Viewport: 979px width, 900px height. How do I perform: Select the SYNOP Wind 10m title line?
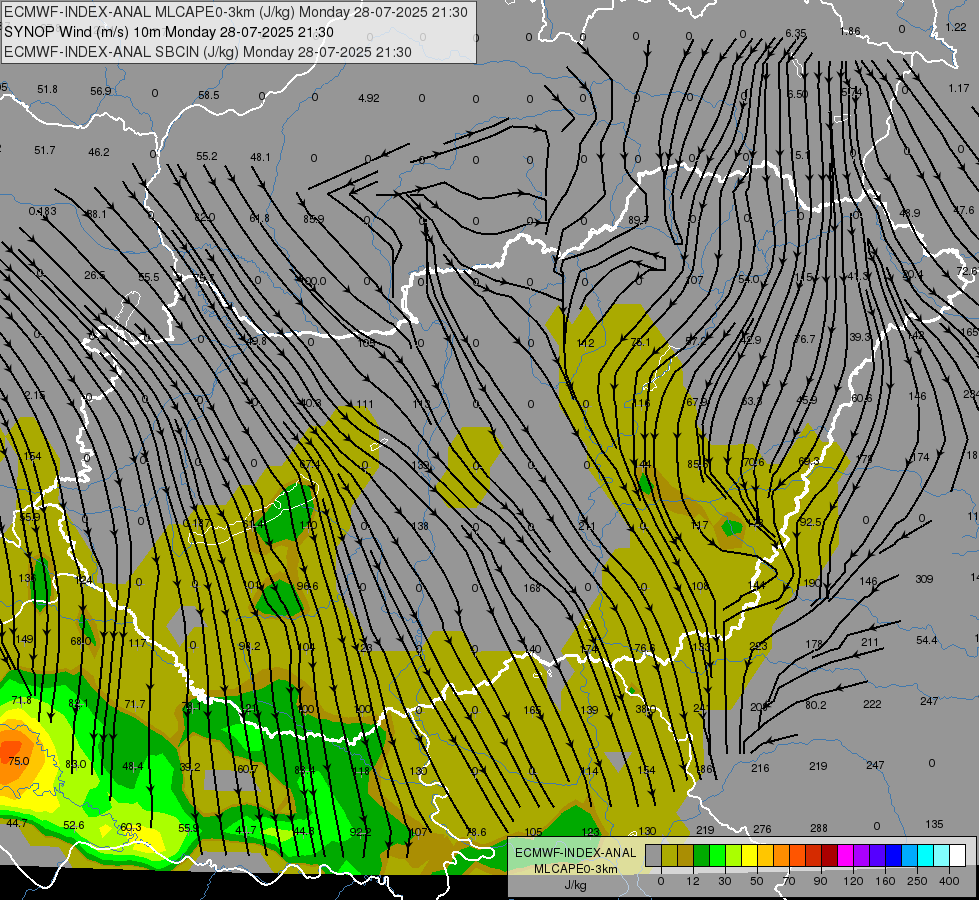point(169,32)
